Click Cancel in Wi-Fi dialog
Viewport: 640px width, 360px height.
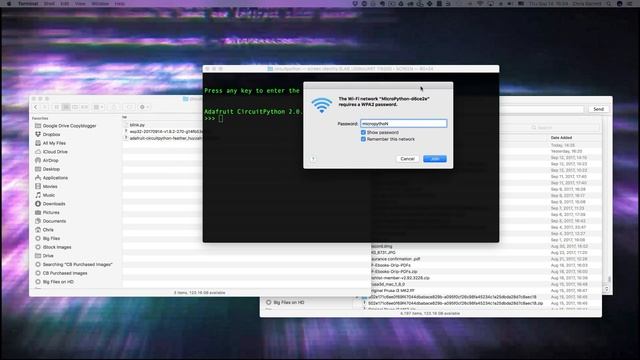407,159
